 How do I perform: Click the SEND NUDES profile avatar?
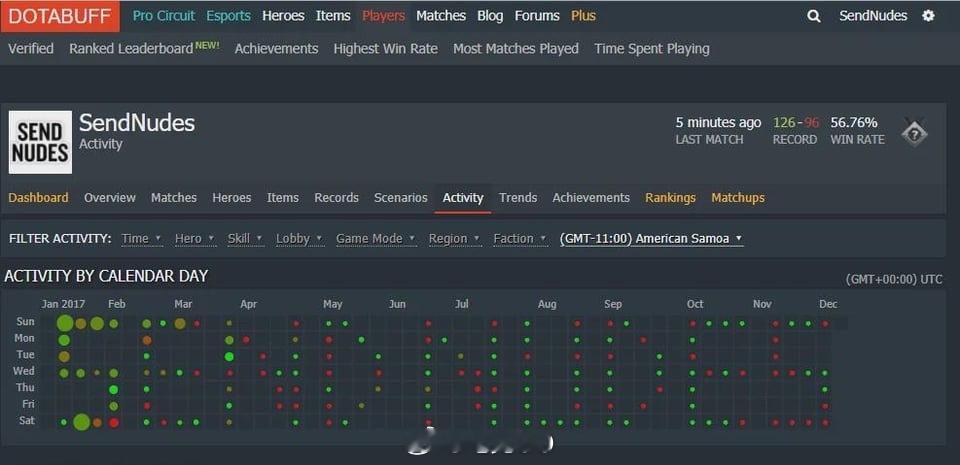(40, 142)
